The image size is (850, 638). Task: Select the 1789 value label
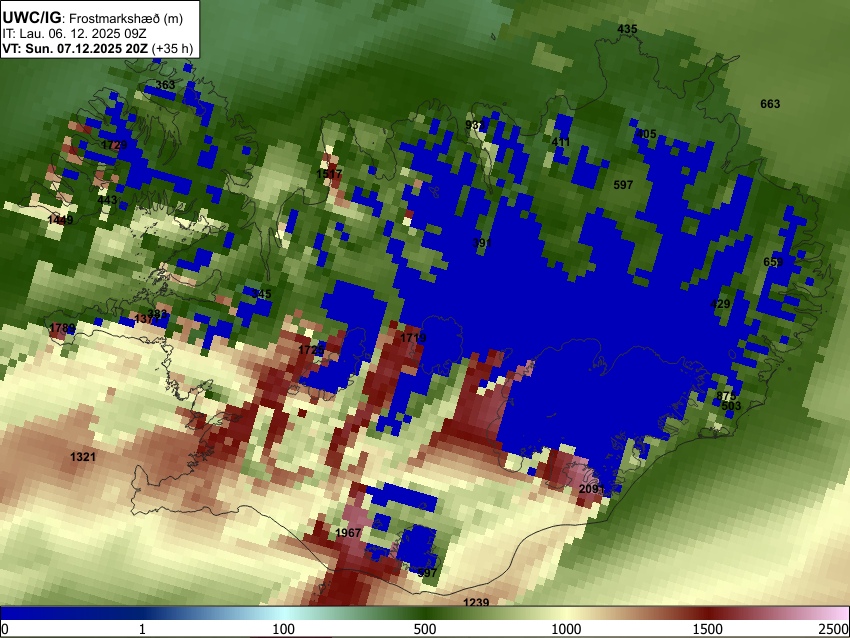pos(62,327)
